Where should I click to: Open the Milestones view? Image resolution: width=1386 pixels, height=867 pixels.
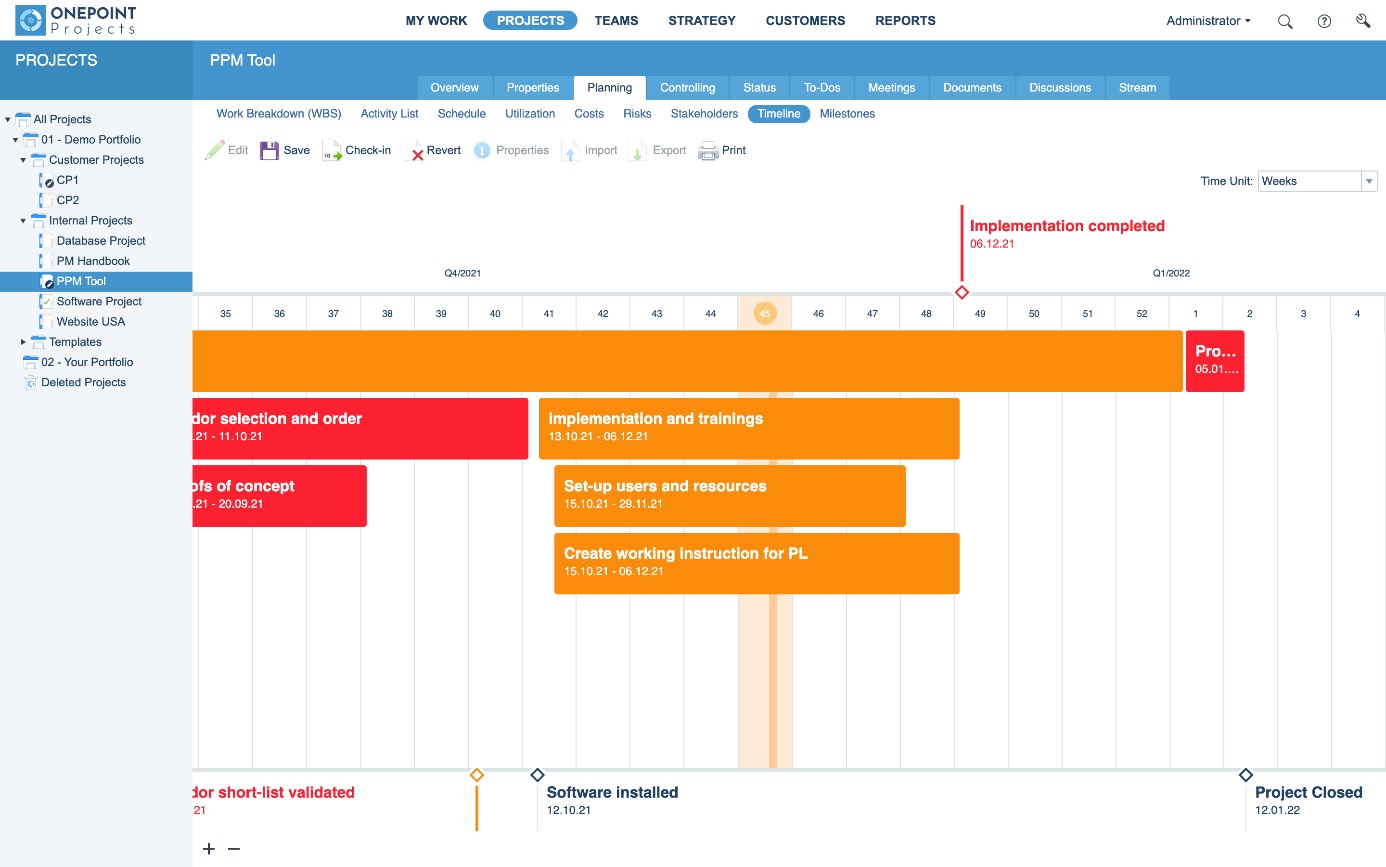(847, 114)
